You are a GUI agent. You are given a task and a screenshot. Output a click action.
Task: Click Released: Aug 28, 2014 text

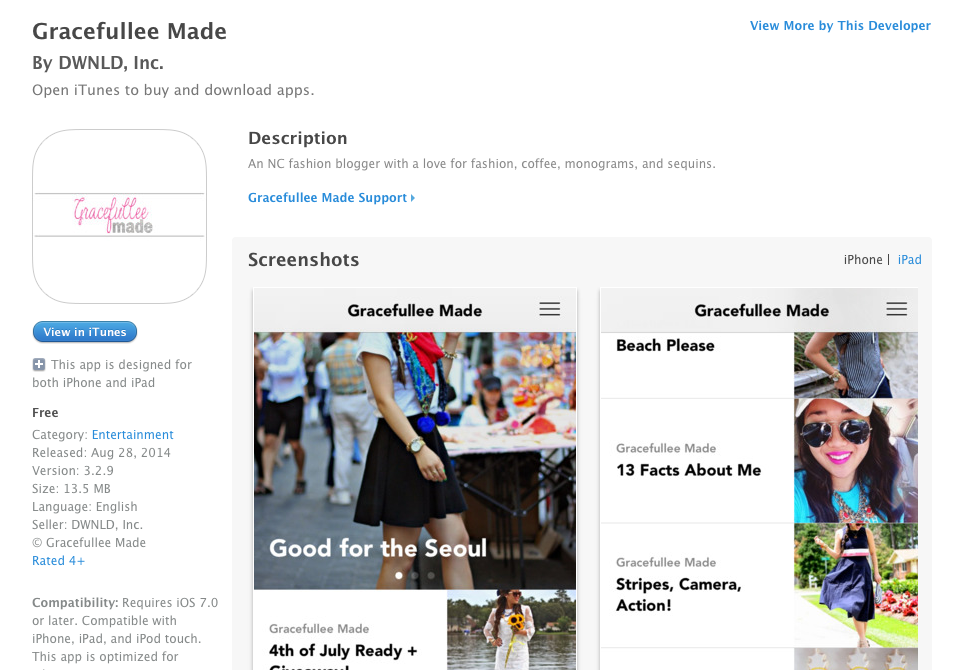[101, 453]
